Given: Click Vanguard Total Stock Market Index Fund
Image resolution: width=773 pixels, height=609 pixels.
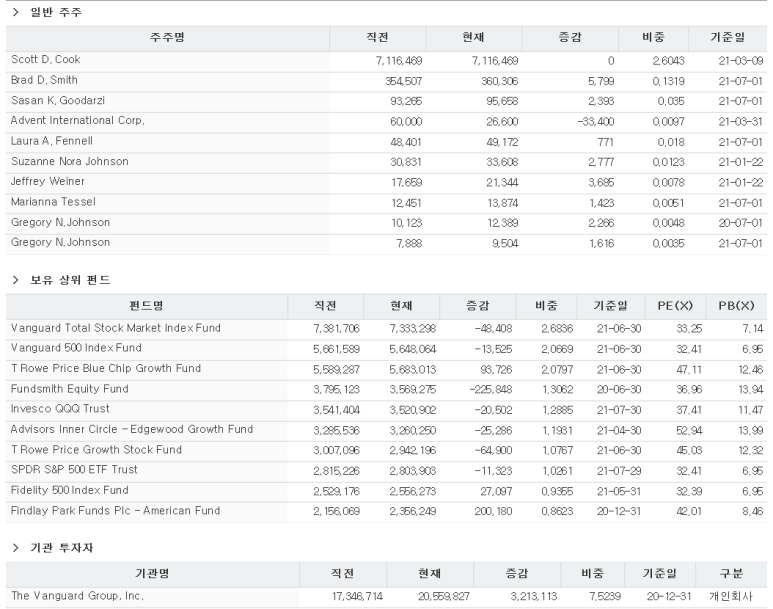Looking at the screenshot, I should pyautogui.click(x=116, y=328).
